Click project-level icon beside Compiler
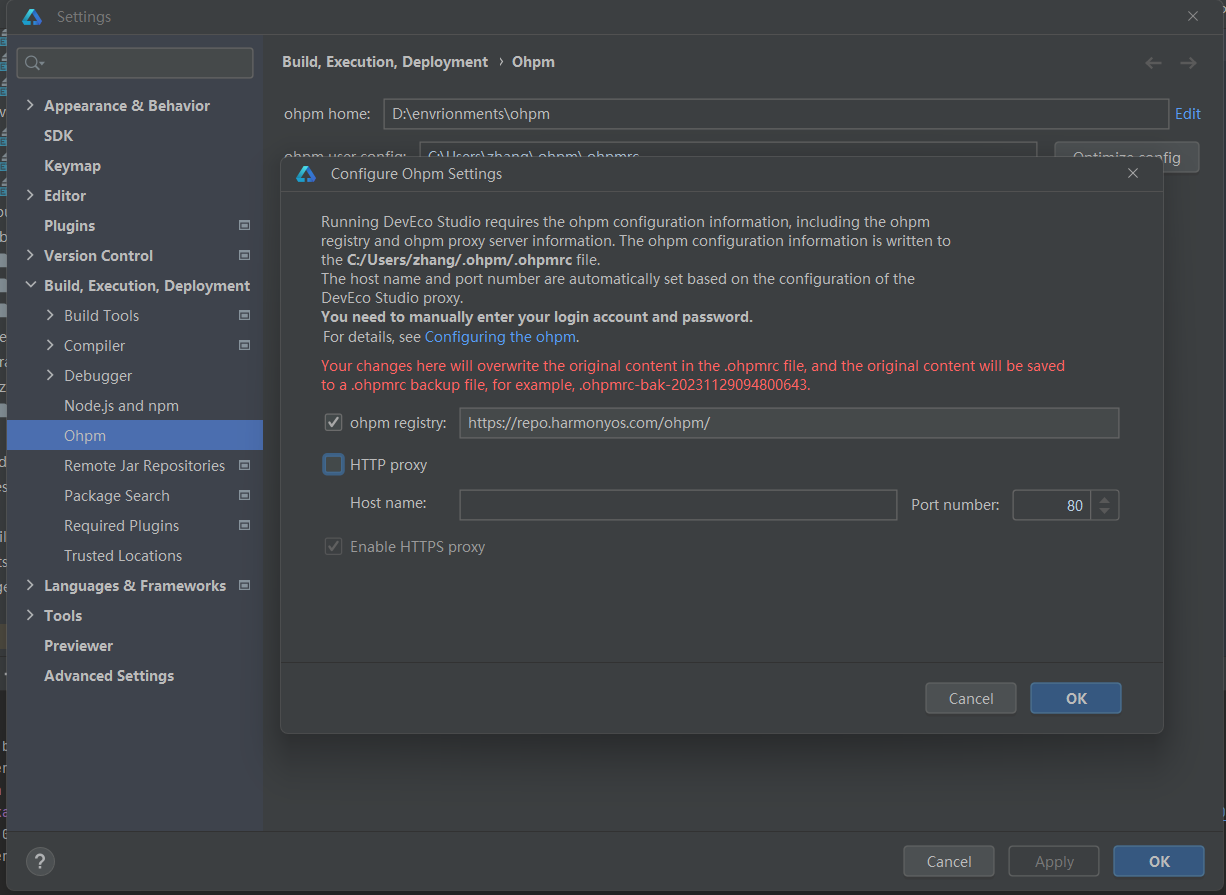 click(x=245, y=345)
